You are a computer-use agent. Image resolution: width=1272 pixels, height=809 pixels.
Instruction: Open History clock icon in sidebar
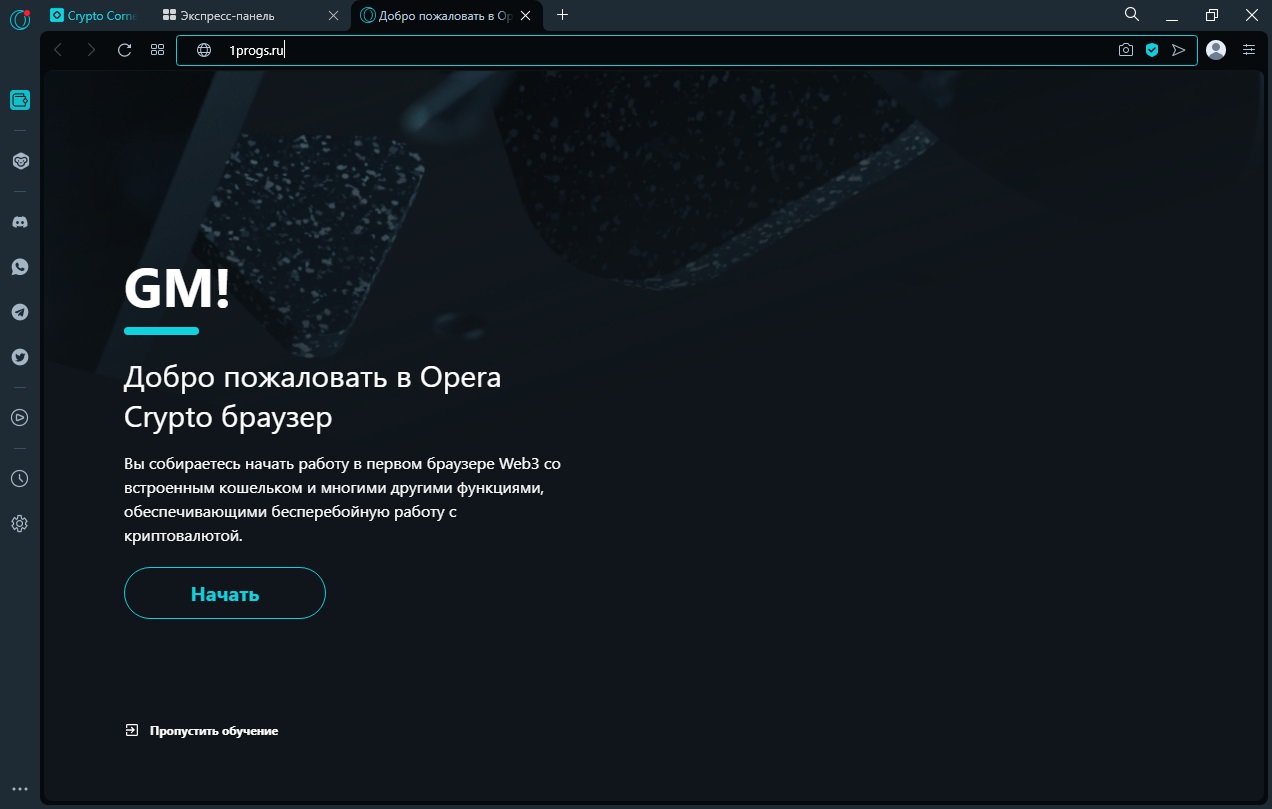[x=20, y=479]
